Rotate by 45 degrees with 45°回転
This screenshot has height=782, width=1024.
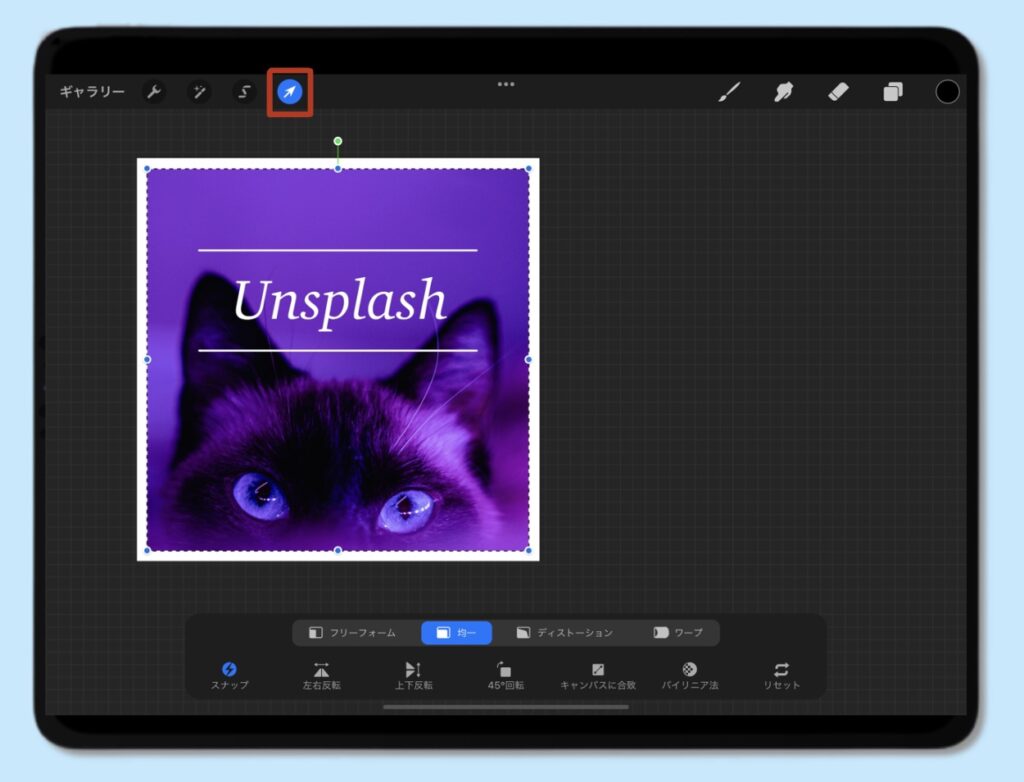[505, 676]
